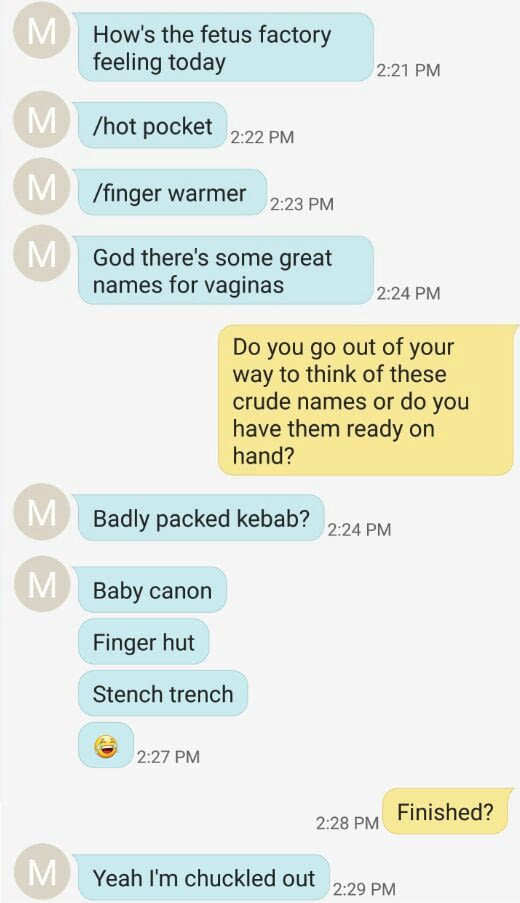Tap the M avatar next to God there's some great names
This screenshot has width=520, height=903.
(x=41, y=253)
